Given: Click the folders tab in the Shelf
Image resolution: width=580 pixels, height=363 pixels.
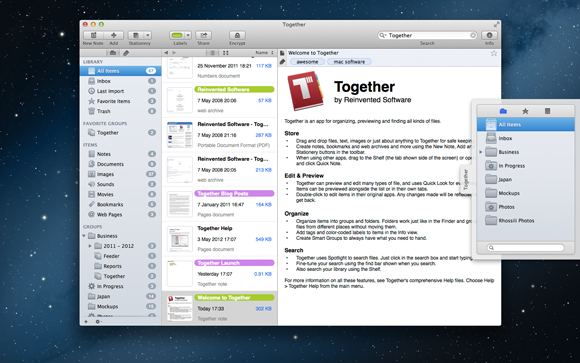Looking at the screenshot, I should [x=503, y=111].
